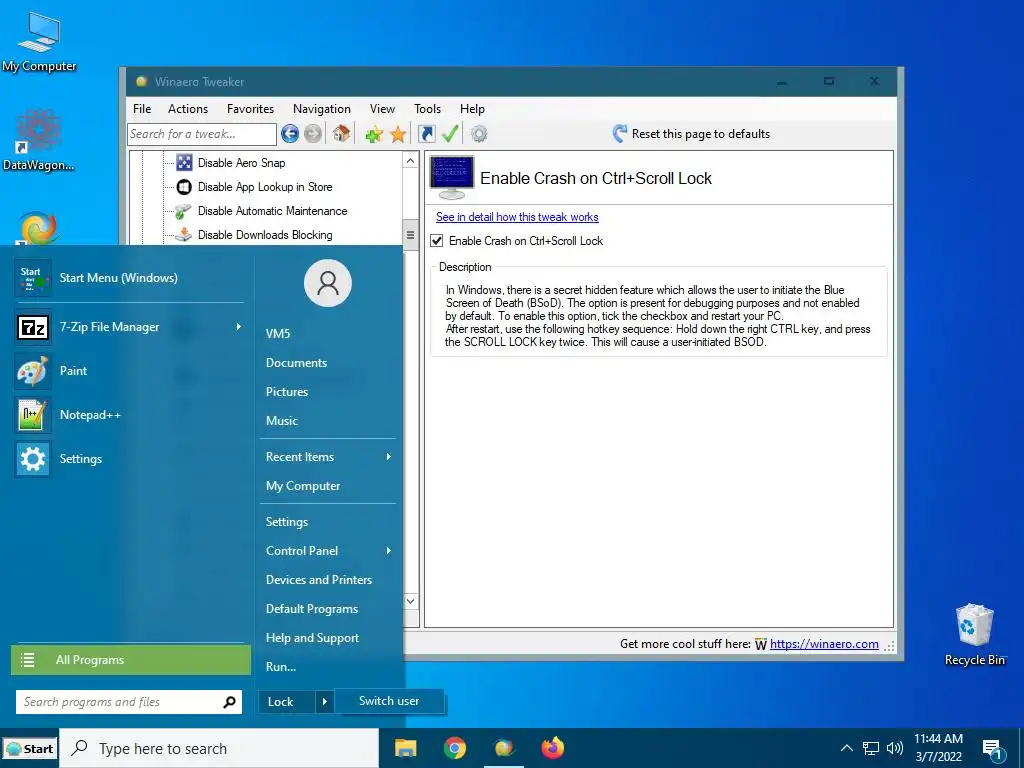Screen dimensions: 1024x768
Task: Click the network icon in system tray
Action: pyautogui.click(x=871, y=748)
